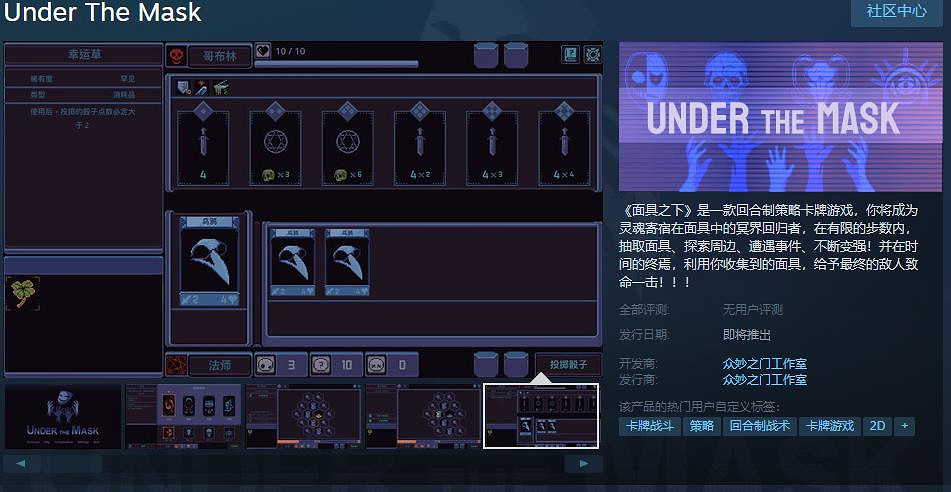Select the 回合制战术 tag
The image size is (951, 492).
[x=759, y=426]
